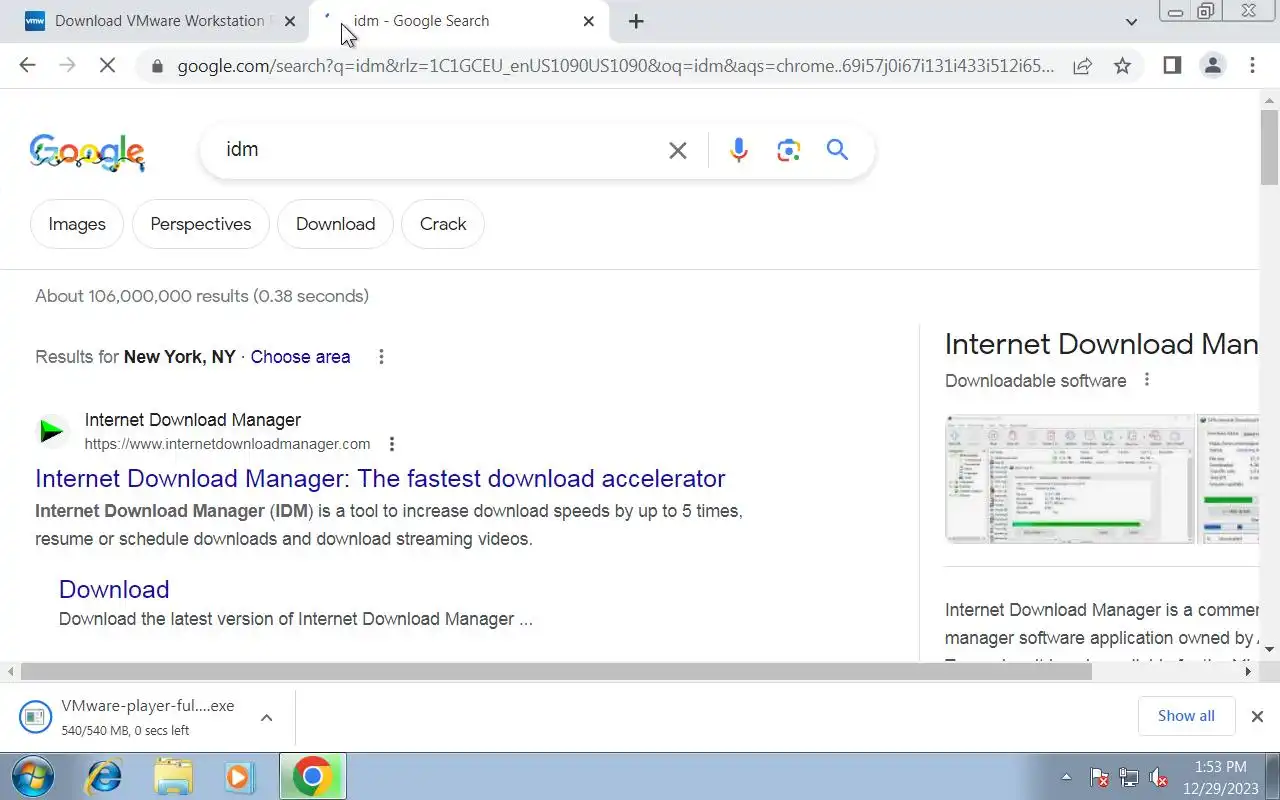The width and height of the screenshot is (1280, 800).
Task: Start voice search with microphone icon
Action: (x=738, y=150)
